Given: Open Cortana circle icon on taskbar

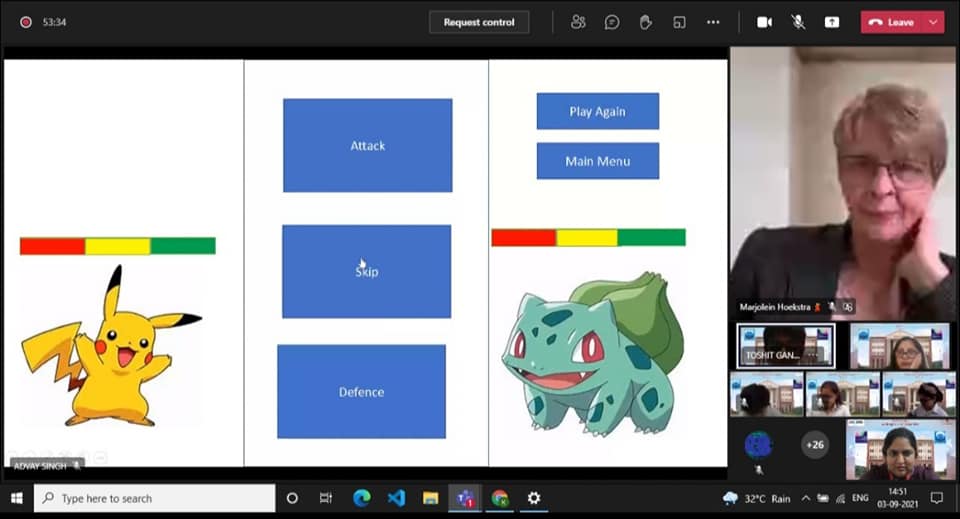Looking at the screenshot, I should 292,498.
